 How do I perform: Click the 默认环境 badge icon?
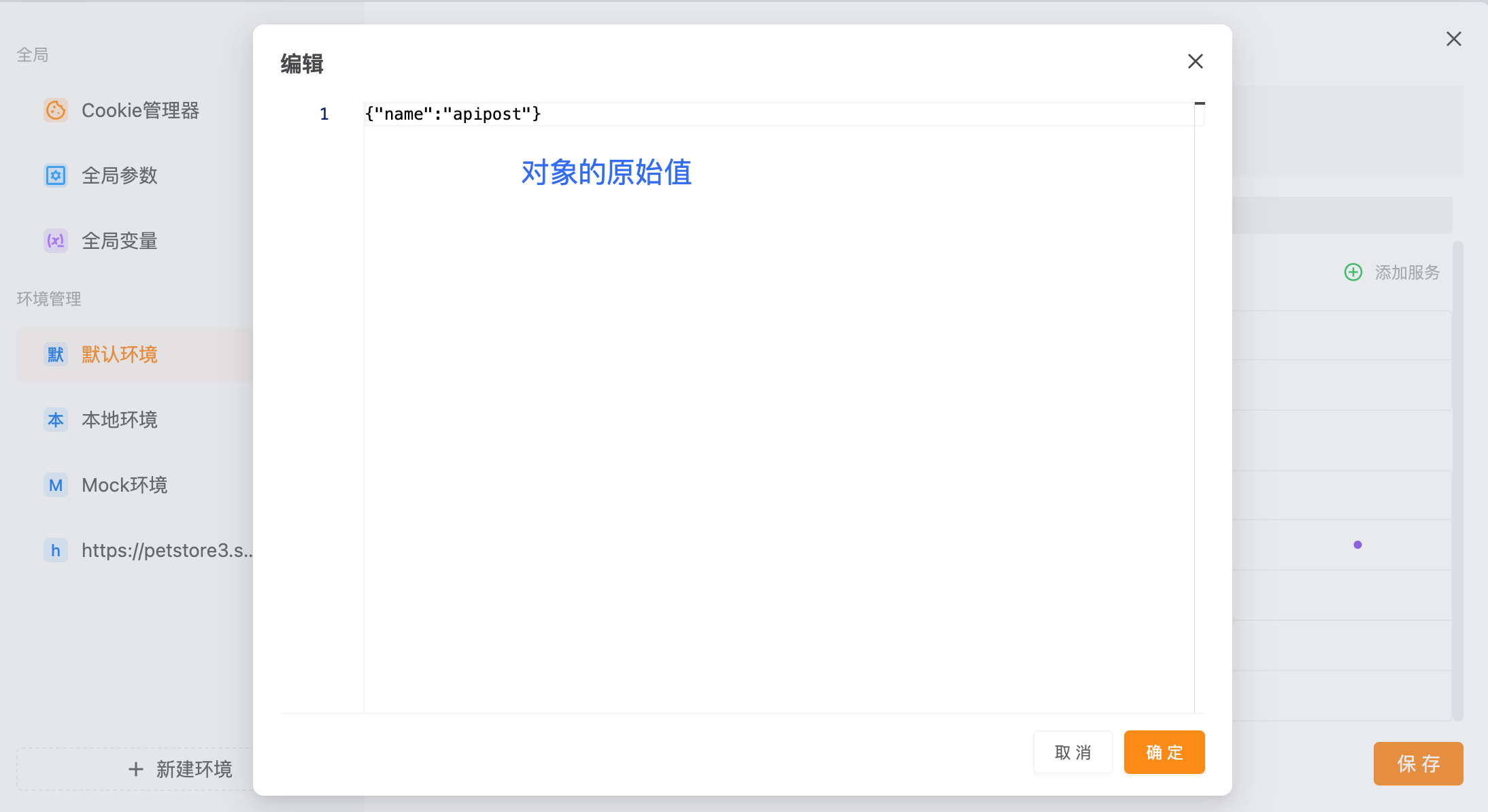point(56,354)
